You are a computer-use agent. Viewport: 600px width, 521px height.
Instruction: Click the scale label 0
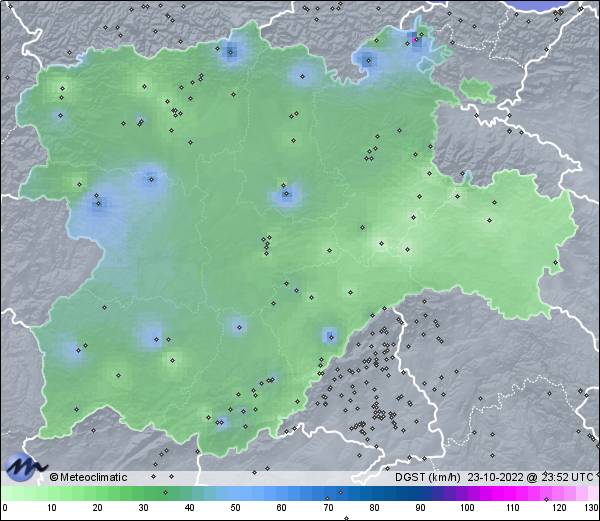5,508
